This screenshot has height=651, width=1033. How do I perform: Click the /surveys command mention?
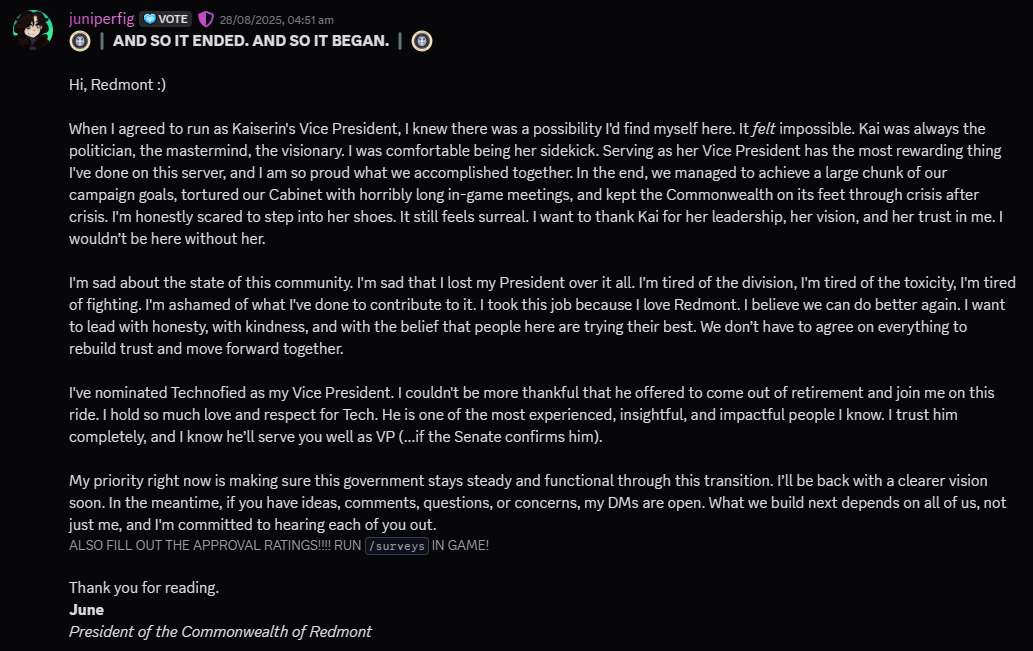397,545
